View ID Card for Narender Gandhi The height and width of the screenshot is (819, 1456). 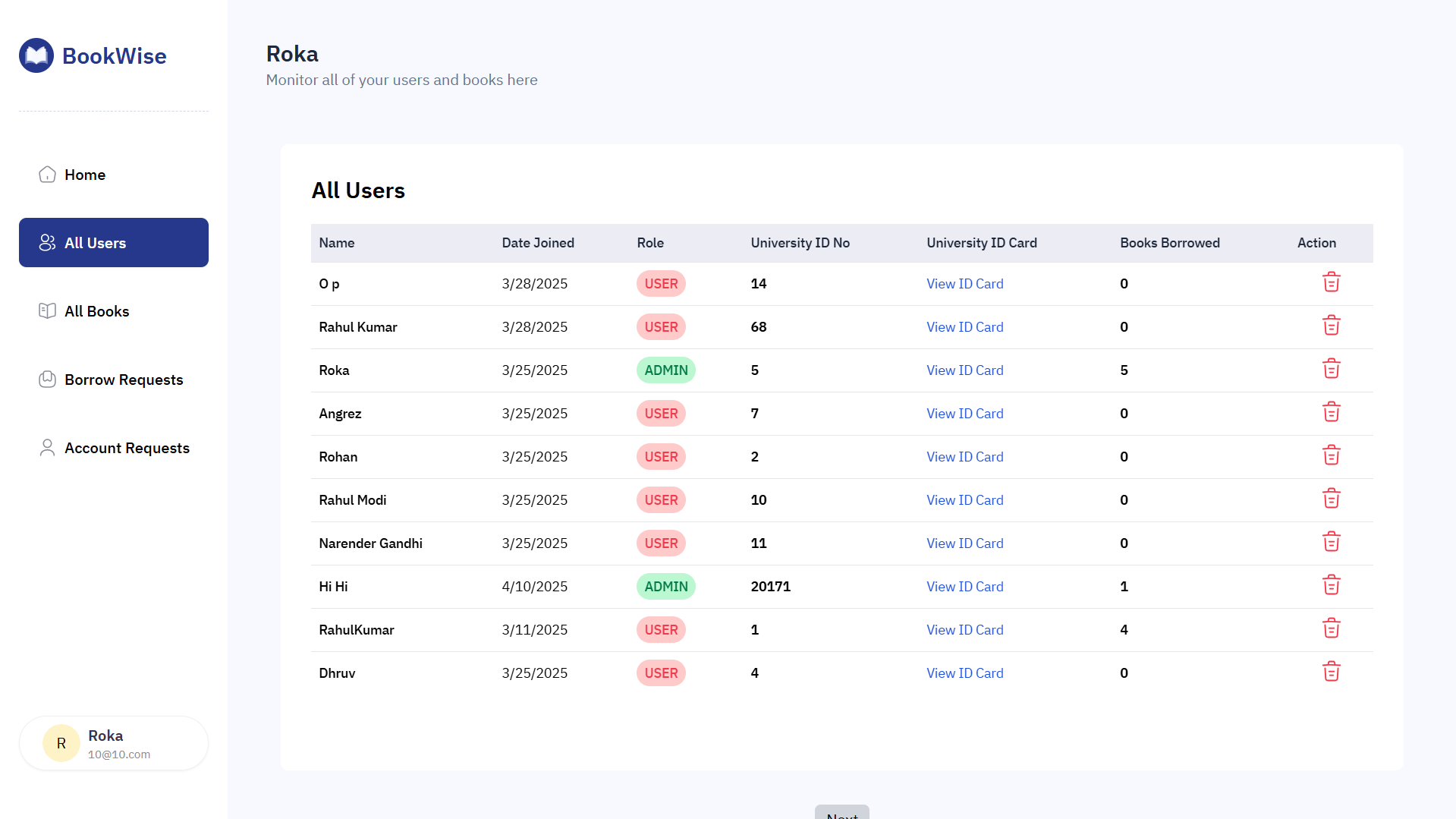coord(964,543)
